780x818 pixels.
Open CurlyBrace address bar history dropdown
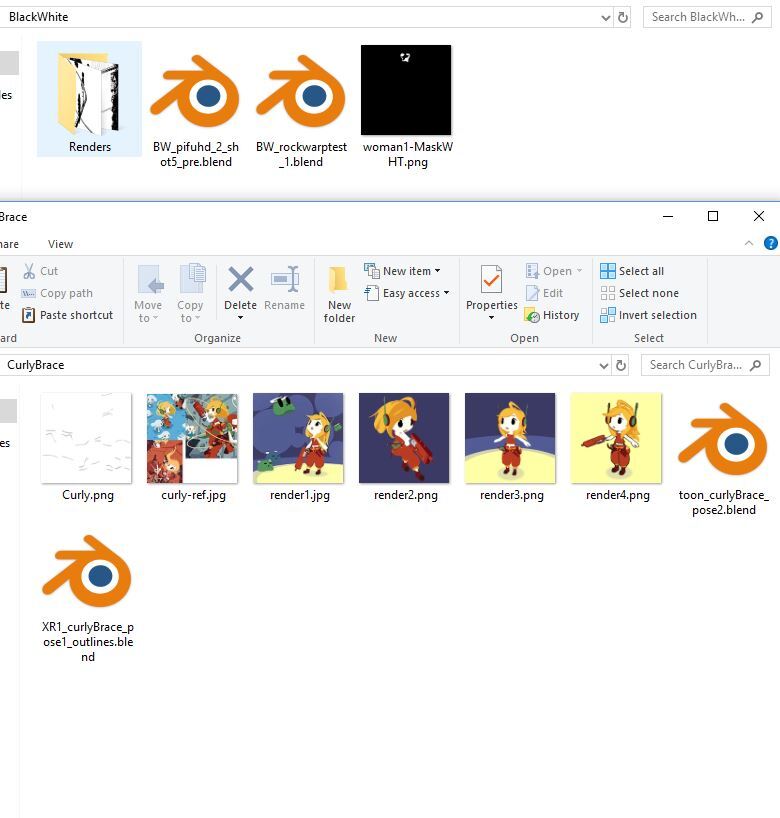tap(604, 365)
